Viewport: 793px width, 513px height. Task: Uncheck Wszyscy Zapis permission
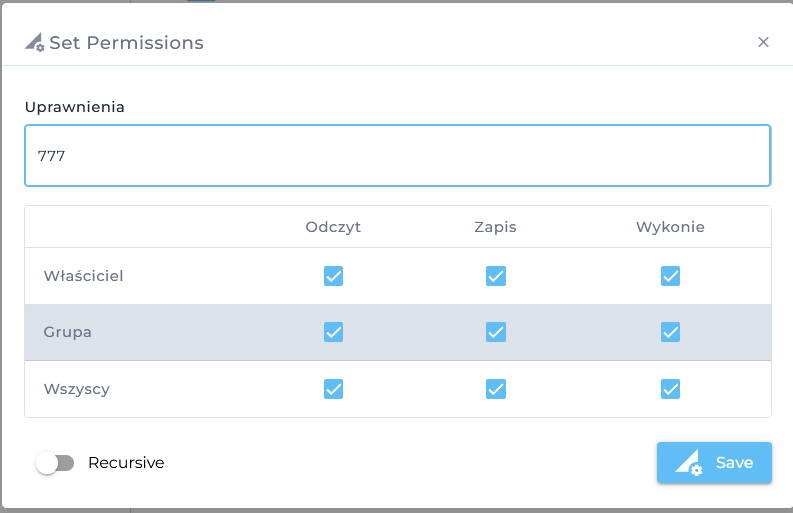coord(495,389)
